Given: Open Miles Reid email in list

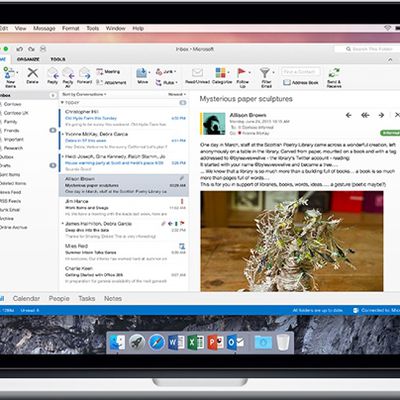Looking at the screenshot, I should 124,252.
